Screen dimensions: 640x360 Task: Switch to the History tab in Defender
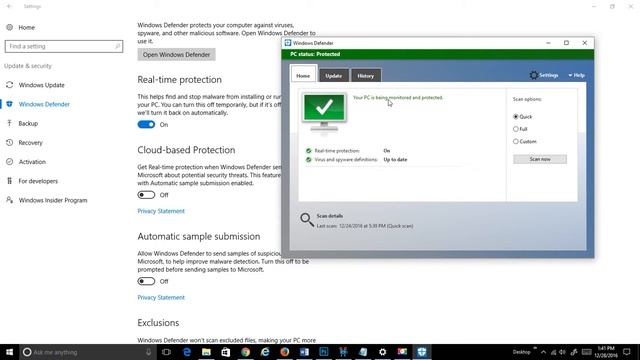click(366, 76)
